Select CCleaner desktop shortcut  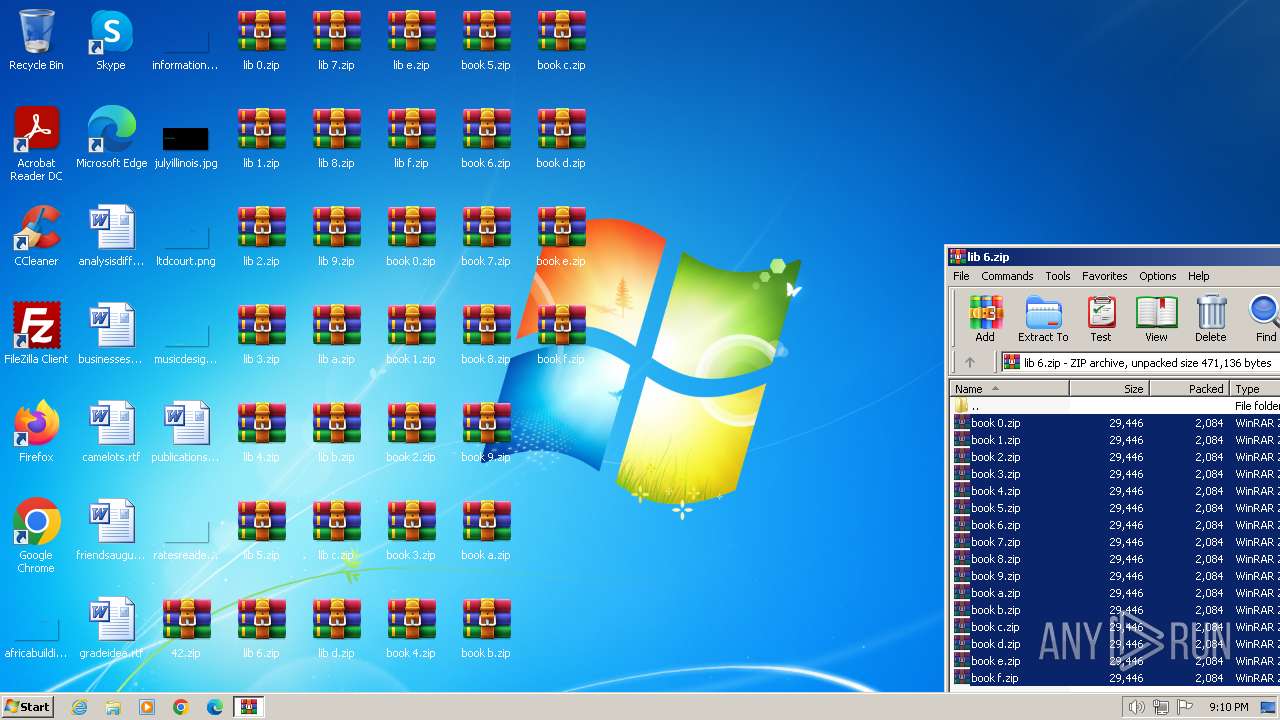pyautogui.click(x=36, y=237)
